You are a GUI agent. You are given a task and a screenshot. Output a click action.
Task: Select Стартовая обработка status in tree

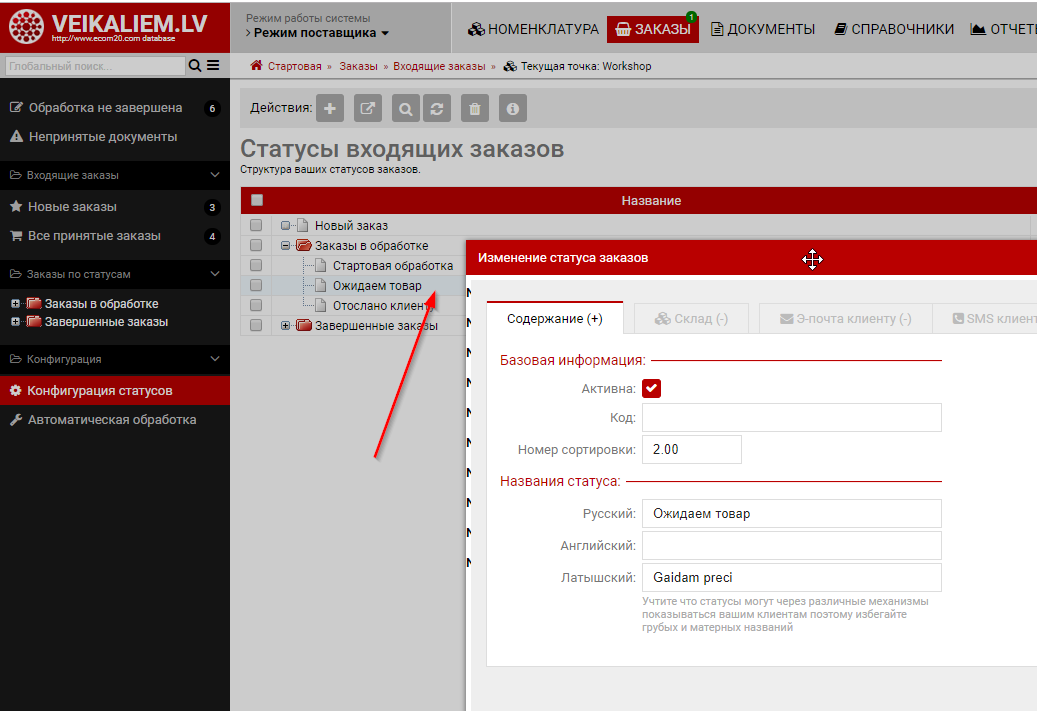point(392,265)
